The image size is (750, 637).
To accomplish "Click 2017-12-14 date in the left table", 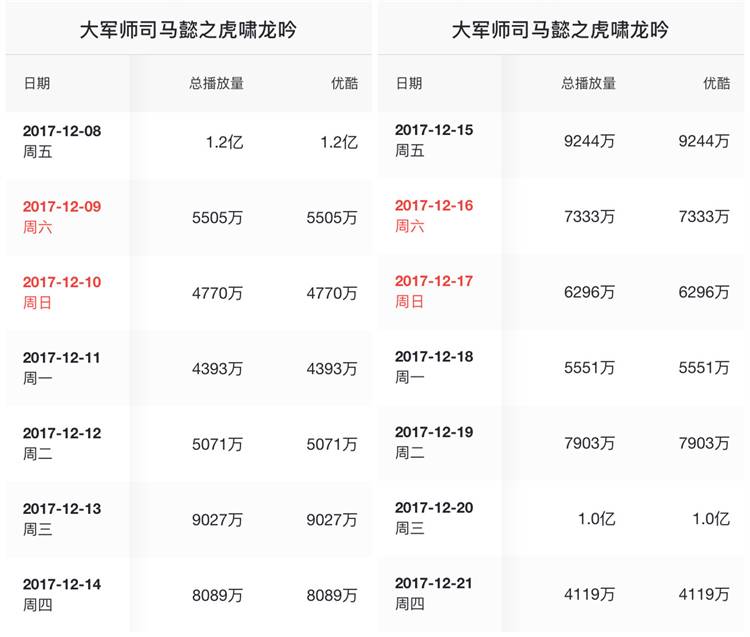I will tap(62, 585).
